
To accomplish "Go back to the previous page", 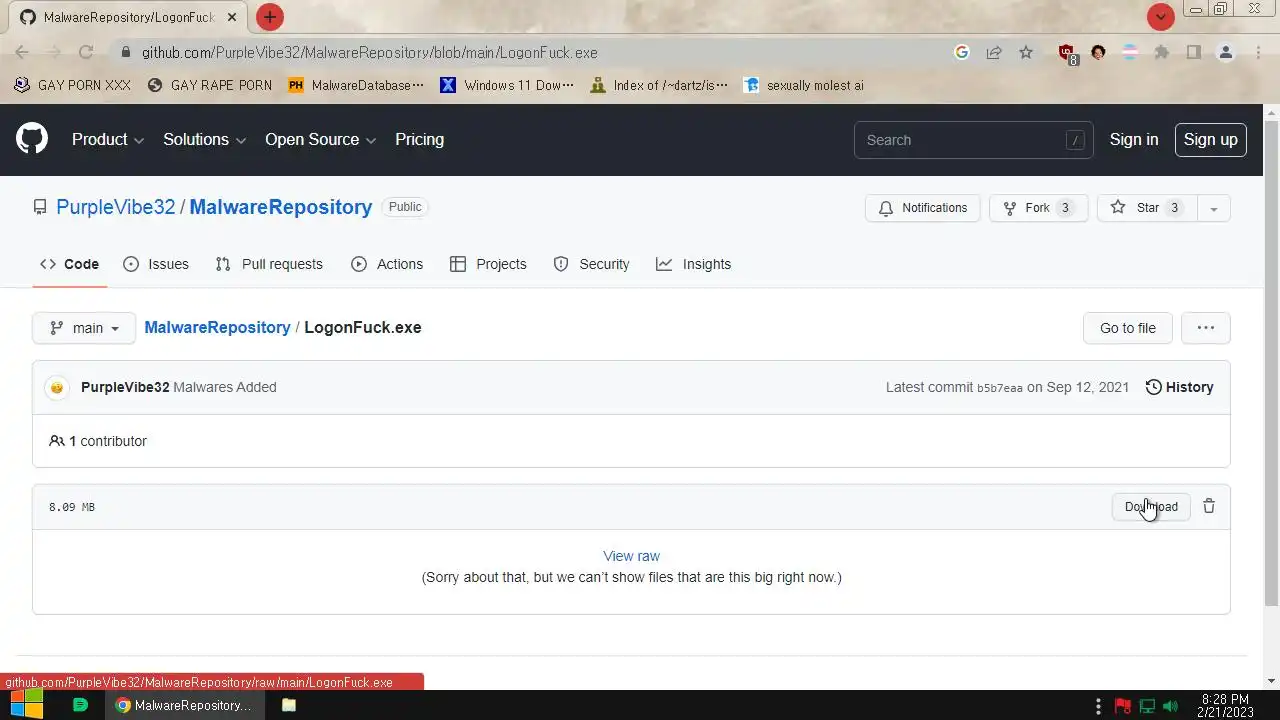I will click(x=22, y=52).
